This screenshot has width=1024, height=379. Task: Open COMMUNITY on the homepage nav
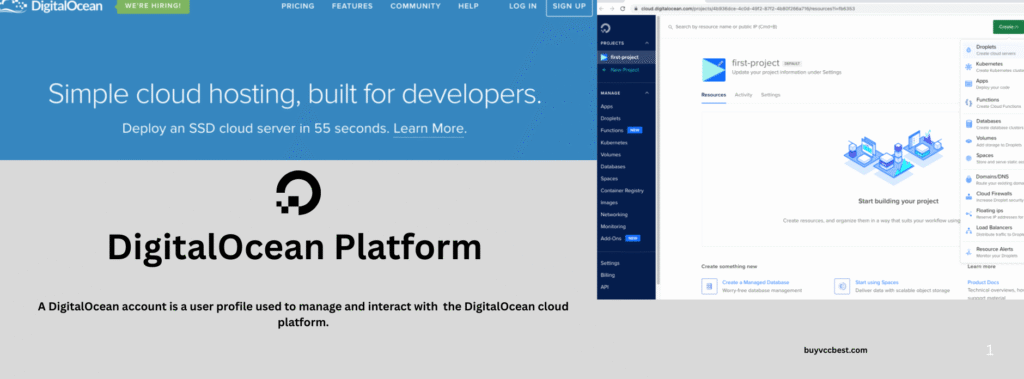[x=415, y=6]
